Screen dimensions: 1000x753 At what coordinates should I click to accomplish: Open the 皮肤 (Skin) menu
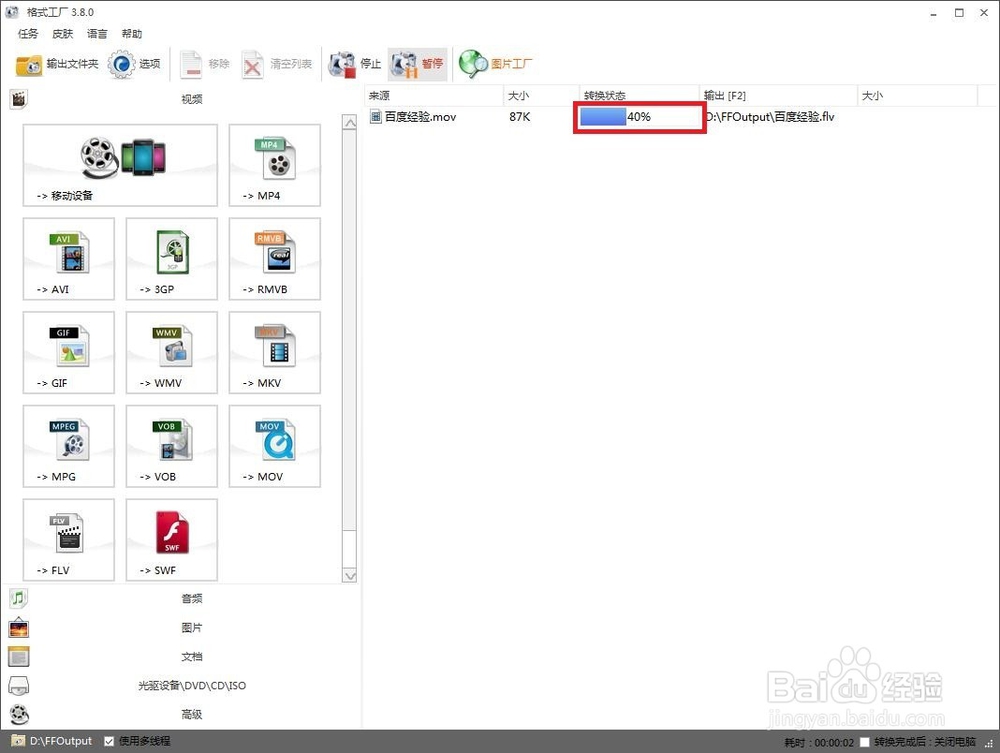pyautogui.click(x=62, y=33)
